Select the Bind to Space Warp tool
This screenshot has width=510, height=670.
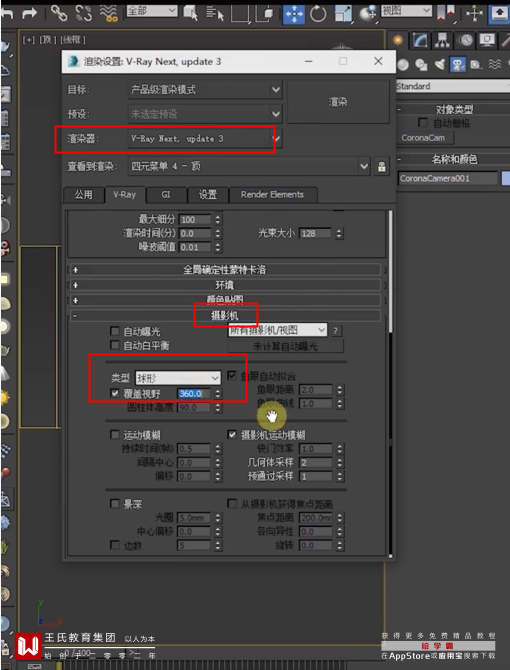108,13
